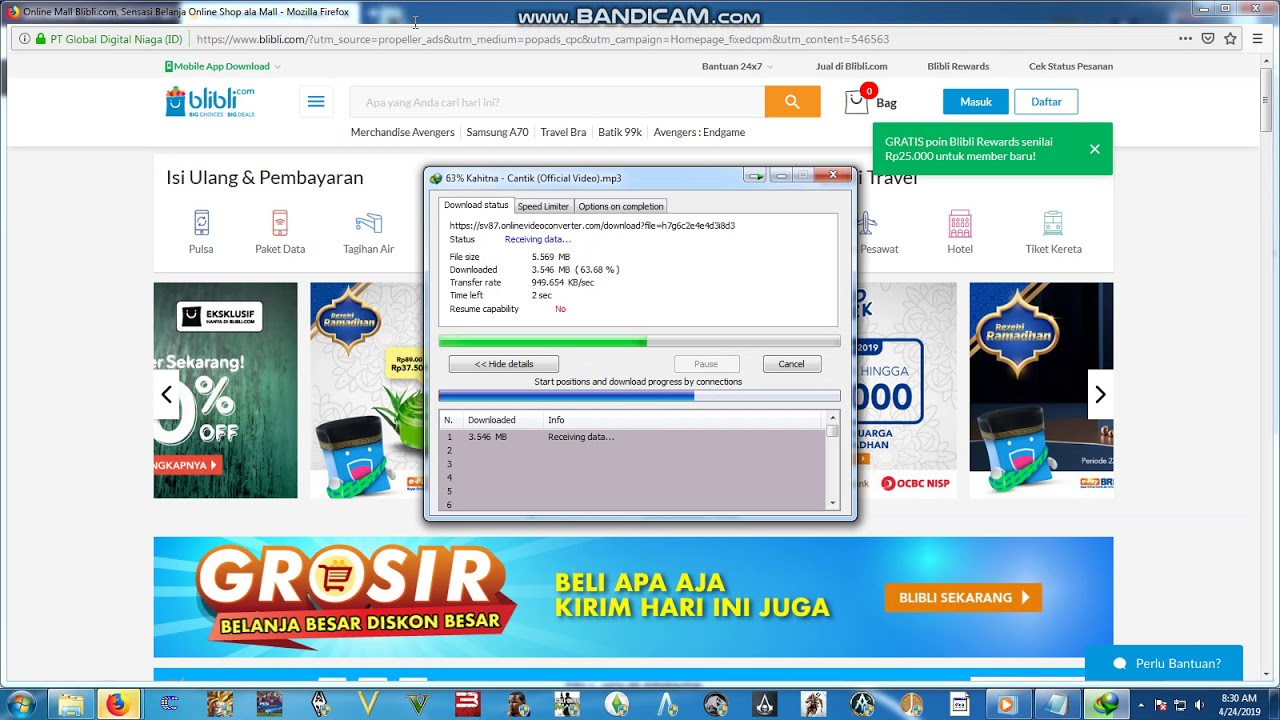Expand the Mobile App Download dropdown
Viewport: 1280px width, 720px height.
click(x=223, y=66)
